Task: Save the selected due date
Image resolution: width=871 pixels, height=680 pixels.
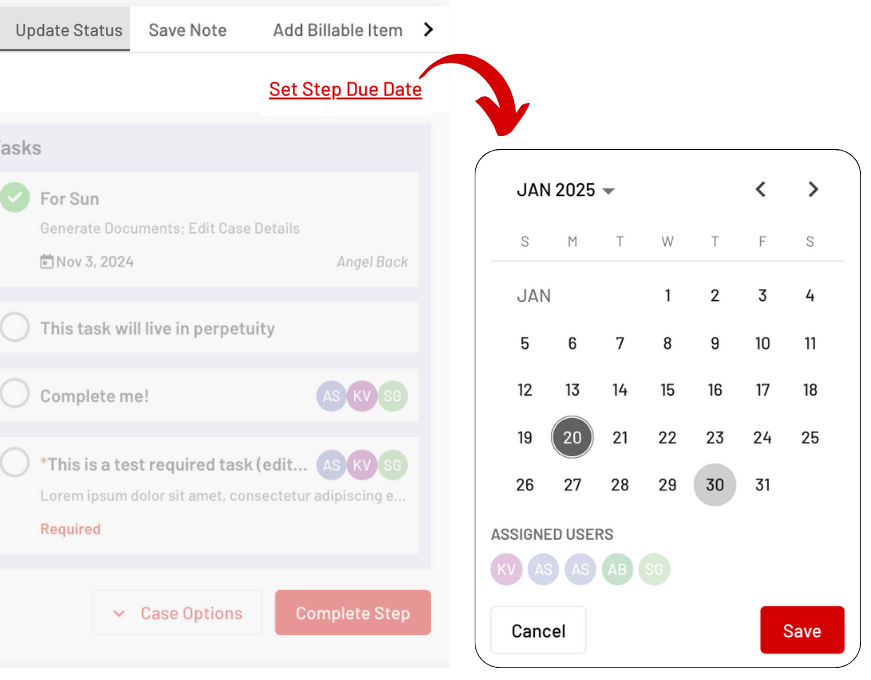Action: [x=802, y=630]
